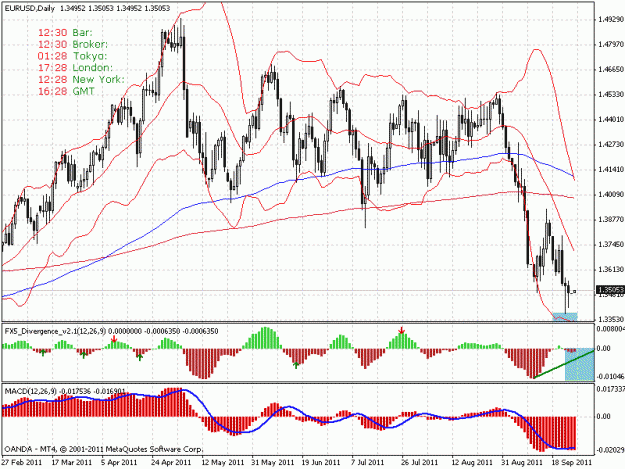Image resolution: width=625 pixels, height=469 pixels.
Task: Click the red sell arrow above the 5 Apr divergence bars
Action: pos(114,339)
